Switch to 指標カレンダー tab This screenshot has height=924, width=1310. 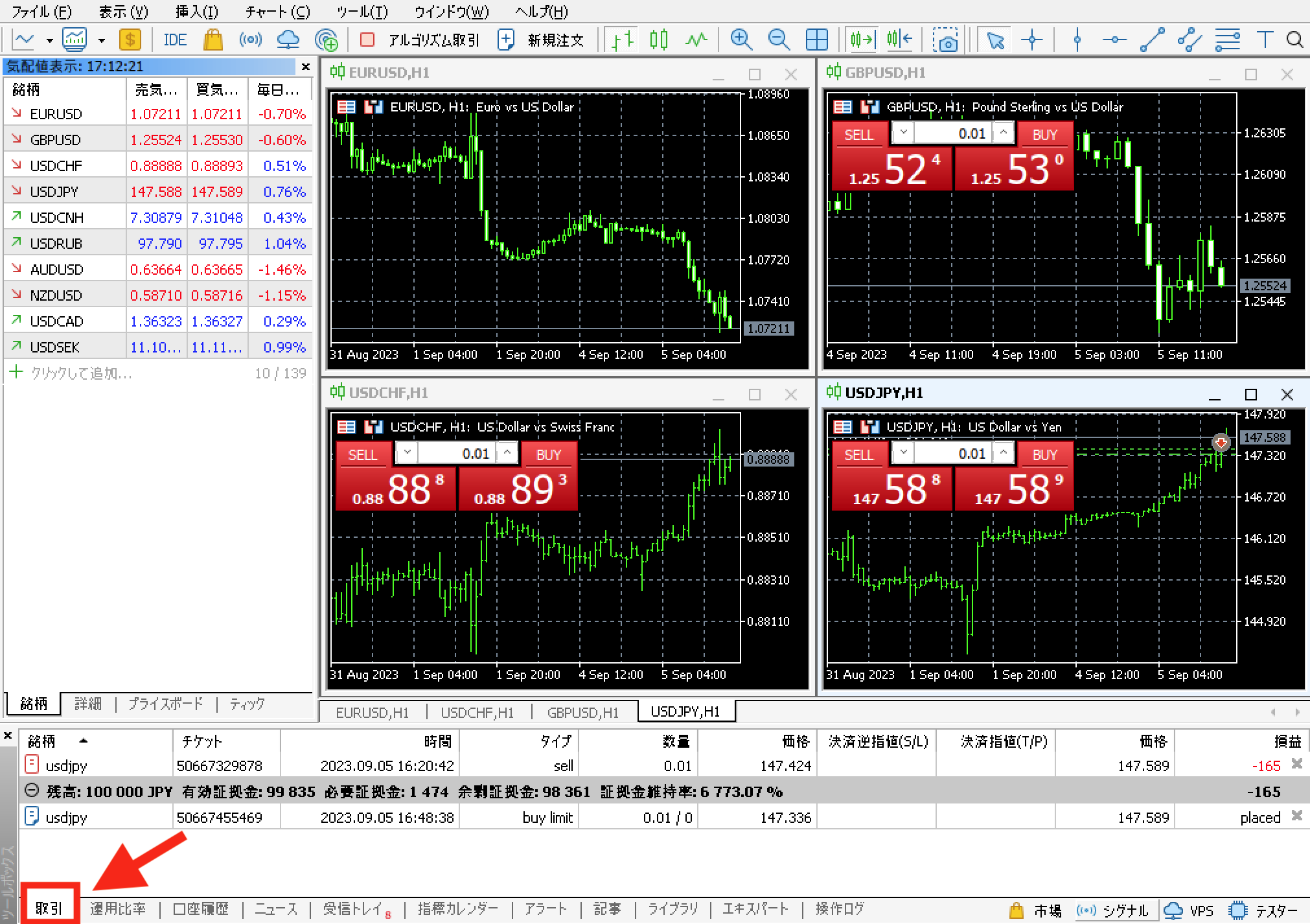click(458, 908)
